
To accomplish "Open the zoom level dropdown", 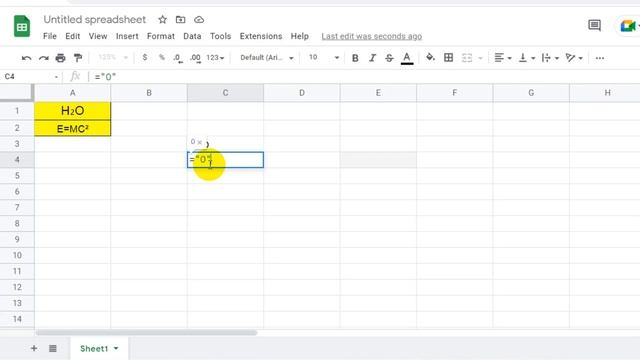I will pos(113,58).
